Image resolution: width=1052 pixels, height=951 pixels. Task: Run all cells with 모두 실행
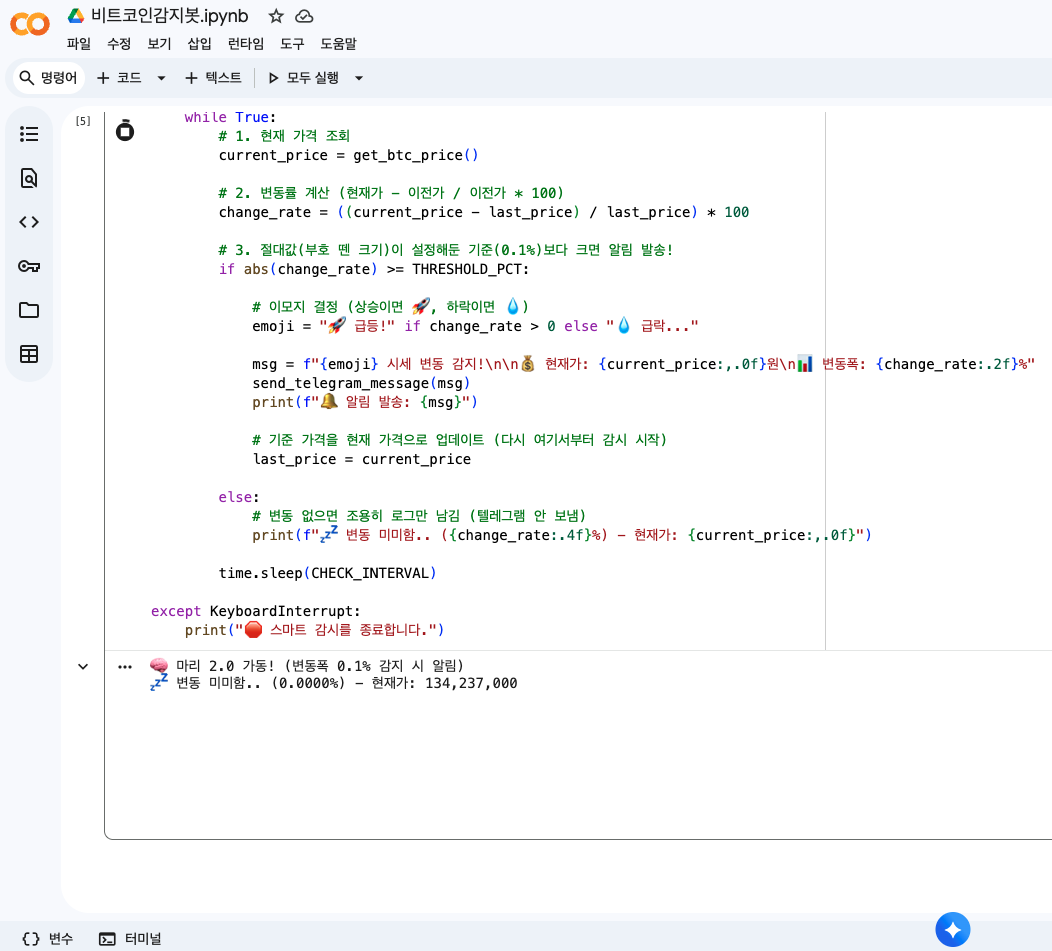coord(303,78)
